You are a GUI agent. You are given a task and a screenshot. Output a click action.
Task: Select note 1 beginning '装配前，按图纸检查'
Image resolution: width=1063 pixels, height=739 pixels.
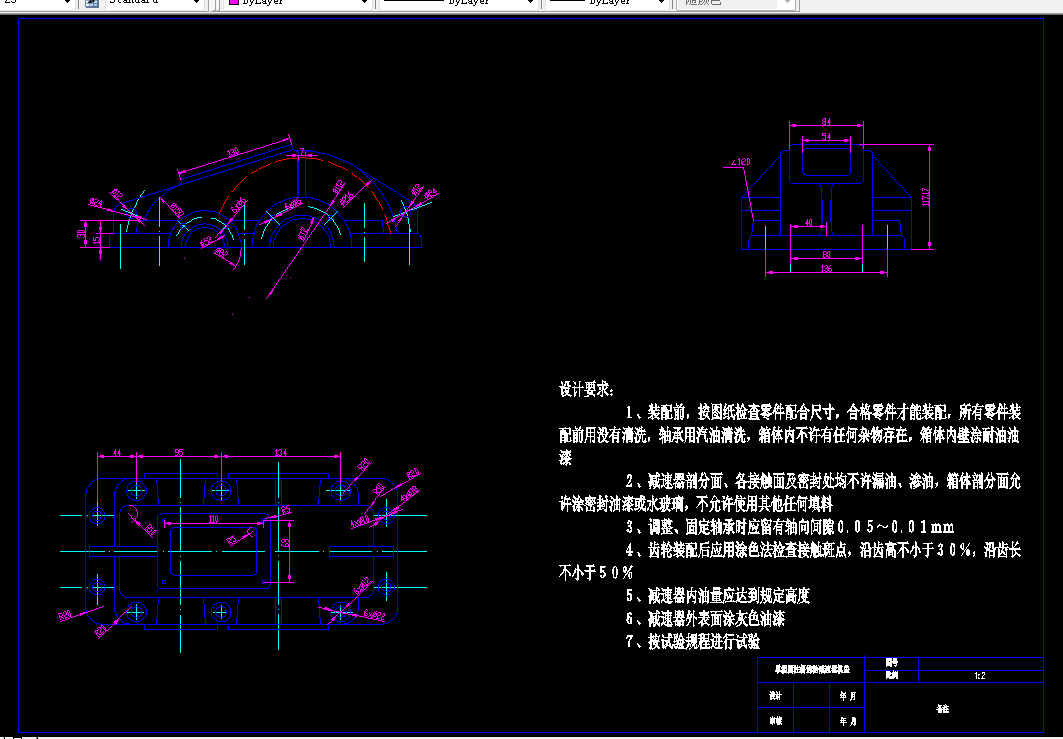[x=790, y=435]
